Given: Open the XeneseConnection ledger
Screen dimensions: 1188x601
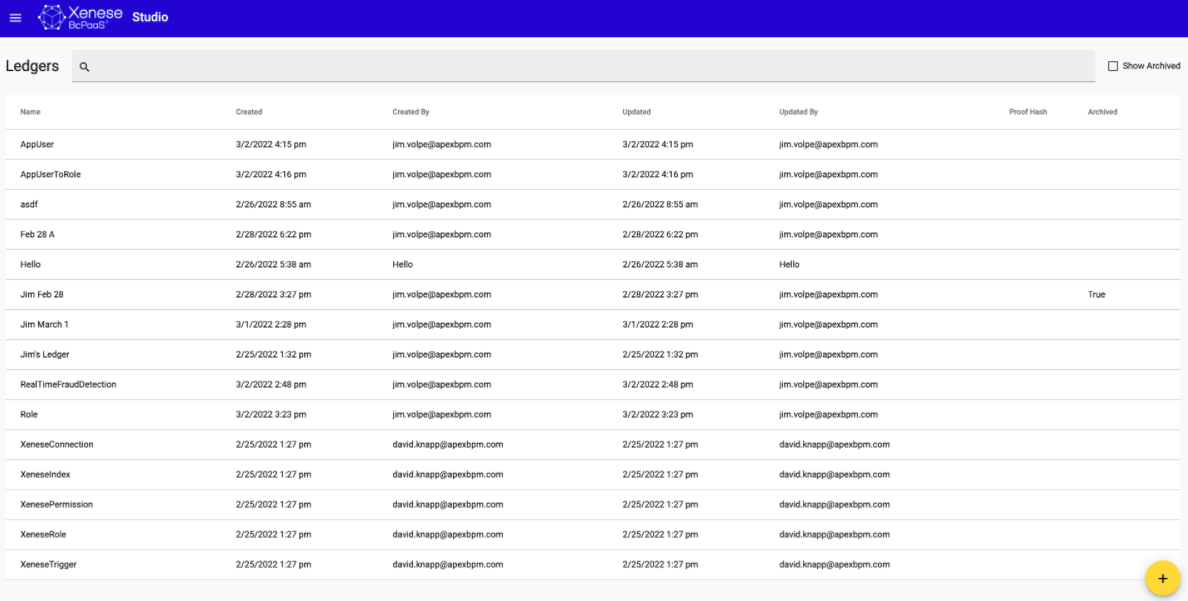Looking at the screenshot, I should click(x=57, y=444).
